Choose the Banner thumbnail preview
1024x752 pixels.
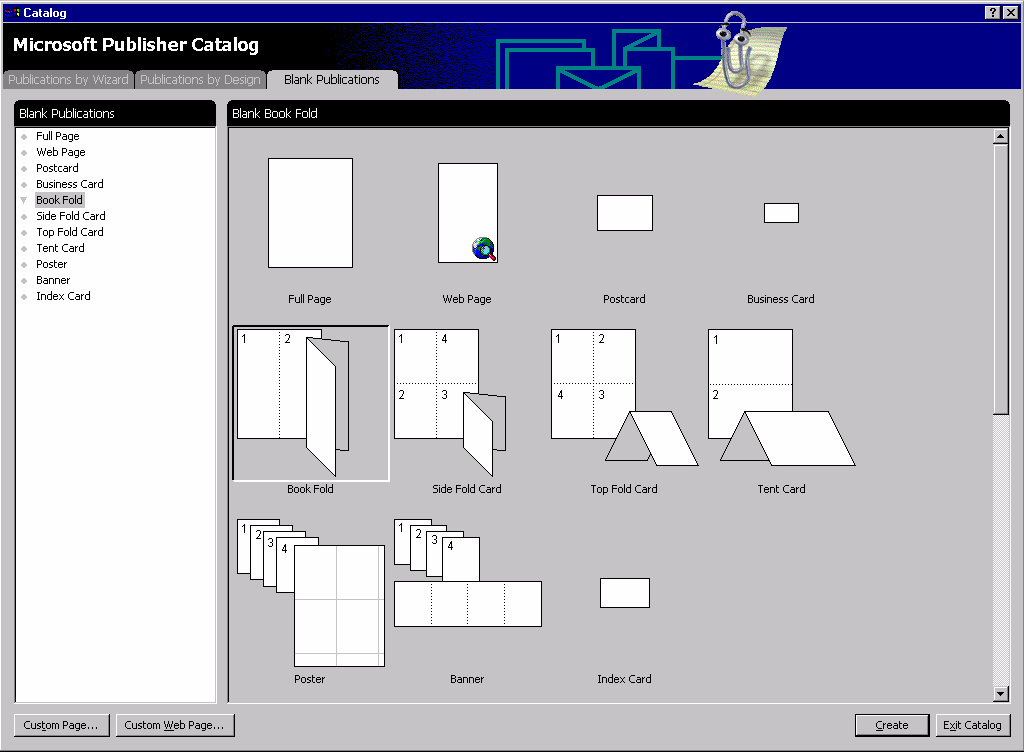click(x=468, y=573)
